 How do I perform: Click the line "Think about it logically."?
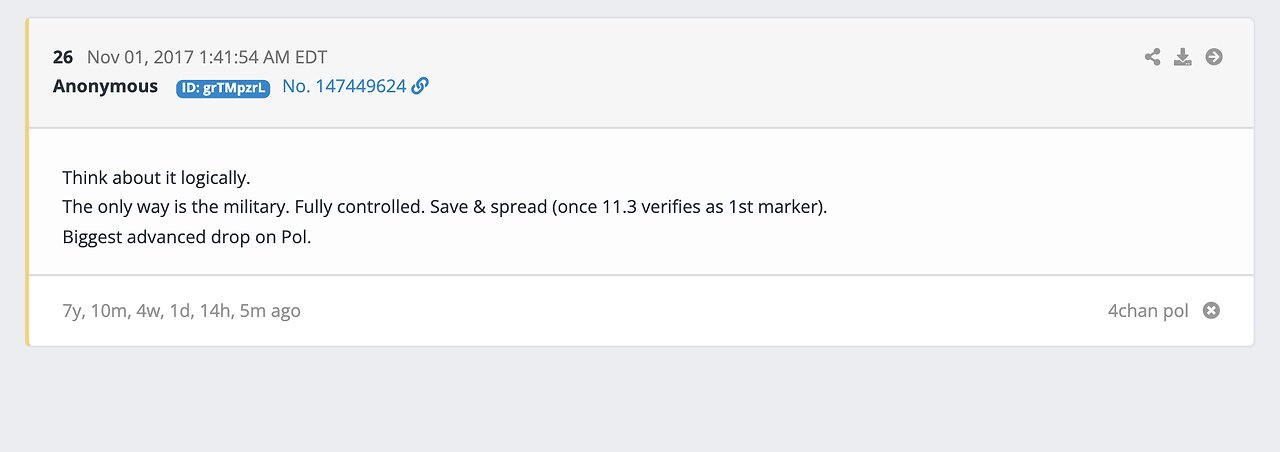tap(156, 178)
